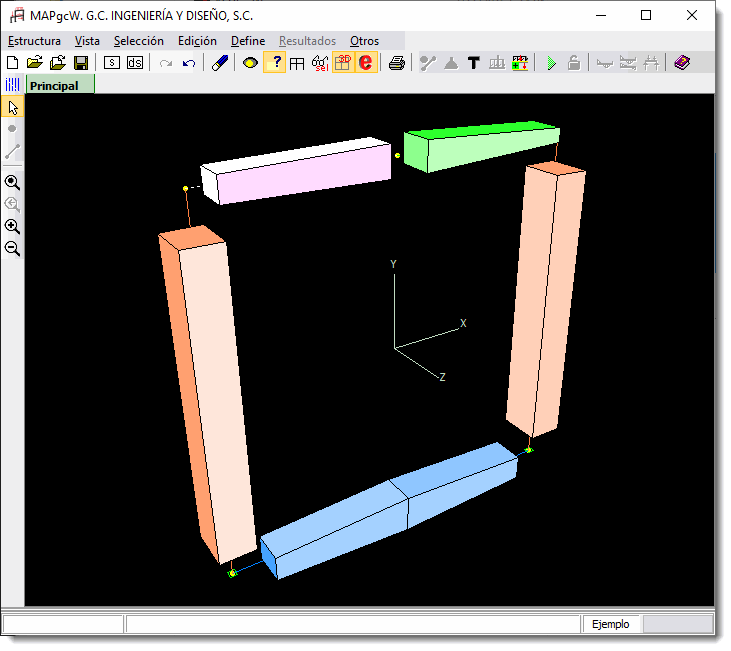731x651 pixels.
Task: Click the yellow node at pink beam's left end
Action: (186, 188)
